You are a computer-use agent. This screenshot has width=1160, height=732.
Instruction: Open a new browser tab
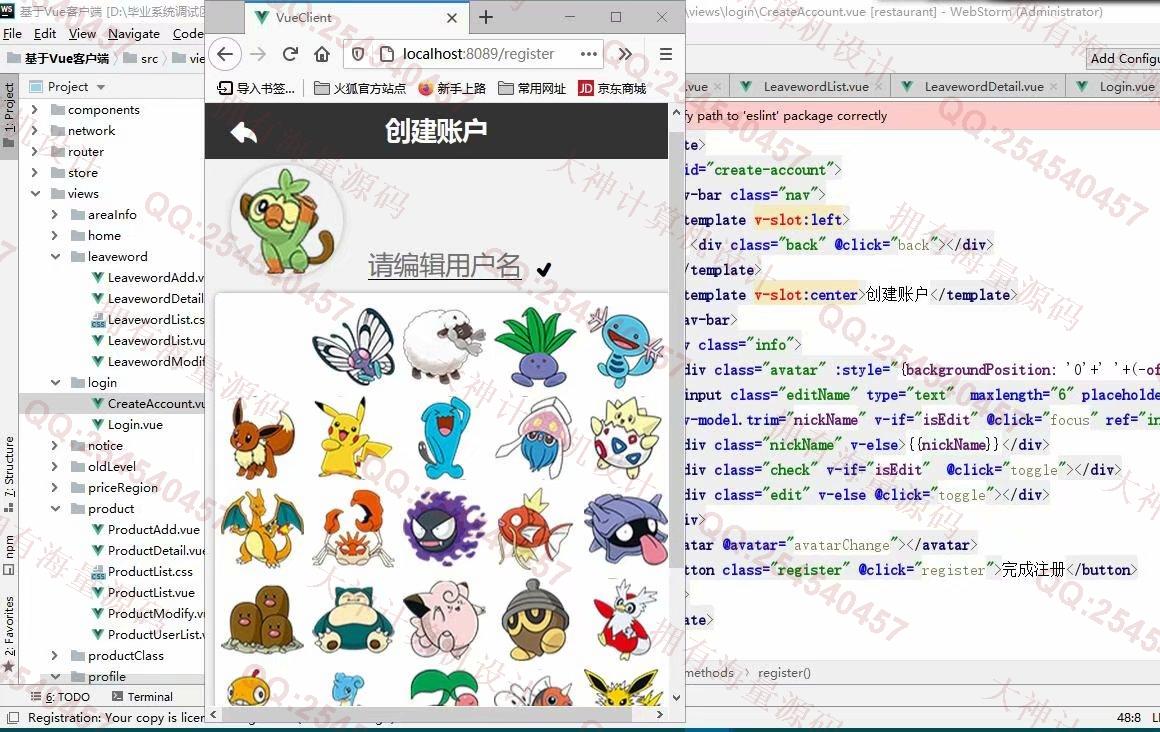(x=486, y=17)
